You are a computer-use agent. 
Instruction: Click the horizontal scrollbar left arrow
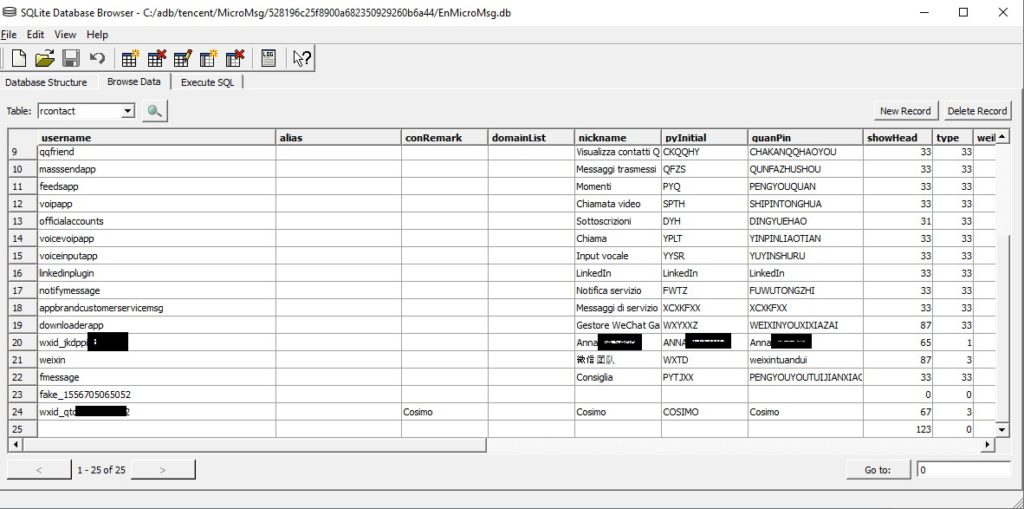click(x=14, y=444)
